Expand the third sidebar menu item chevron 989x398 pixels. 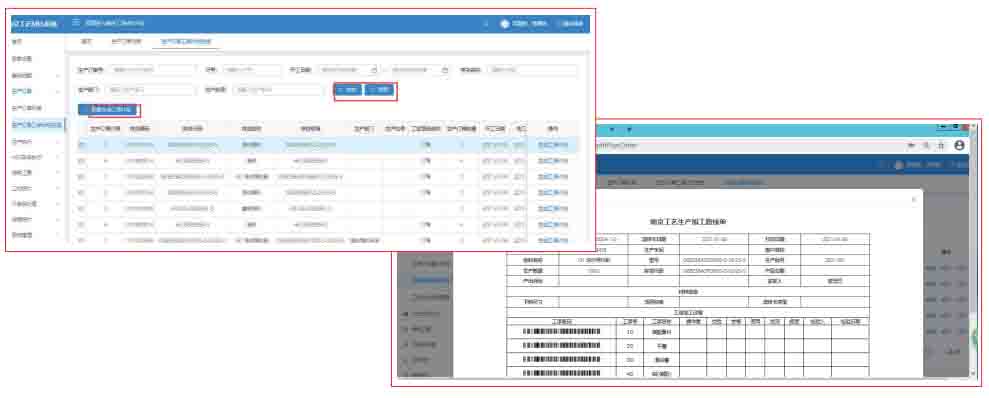click(58, 76)
